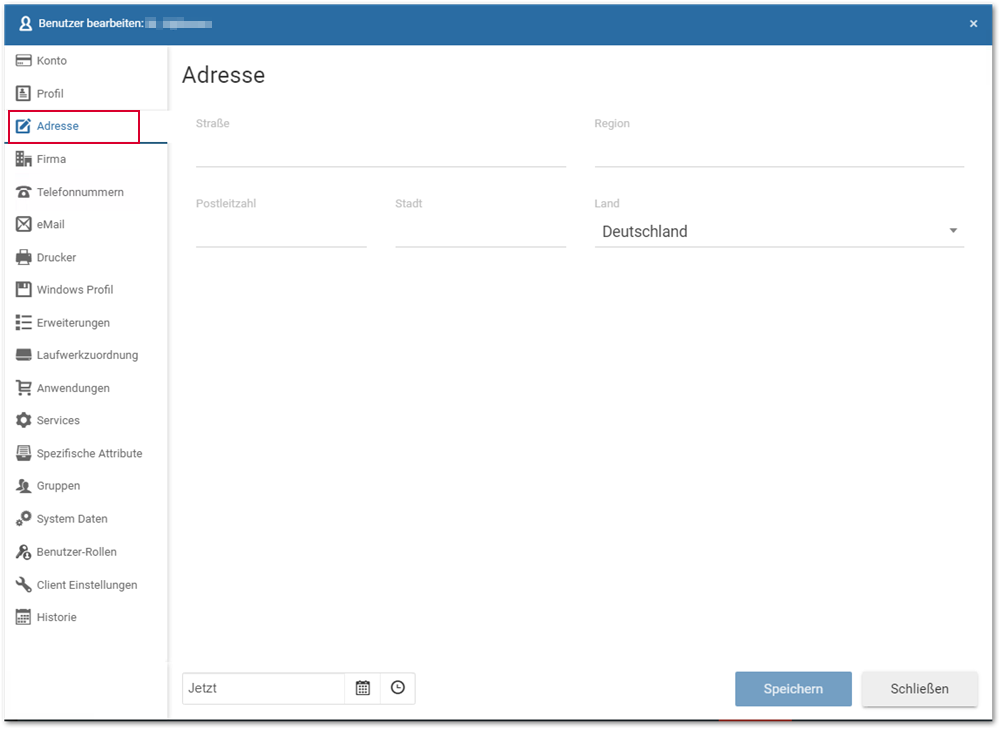Click the Profil badge icon

[24, 94]
